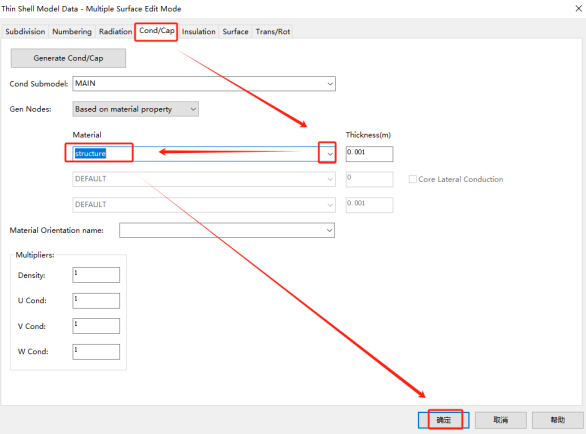Click the first Thickness field 0.001
Screen dimensions: 586x434
click(x=369, y=154)
